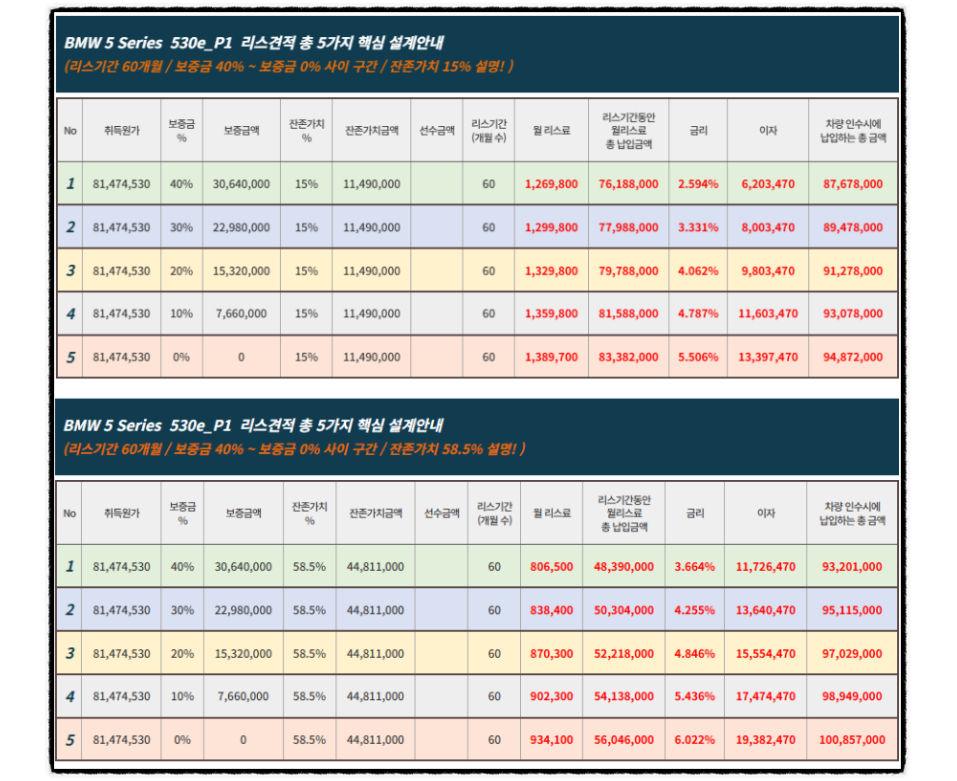Screen dimensions: 957x781
Task: Click monthly lease fee 806,500
Action: point(551,566)
